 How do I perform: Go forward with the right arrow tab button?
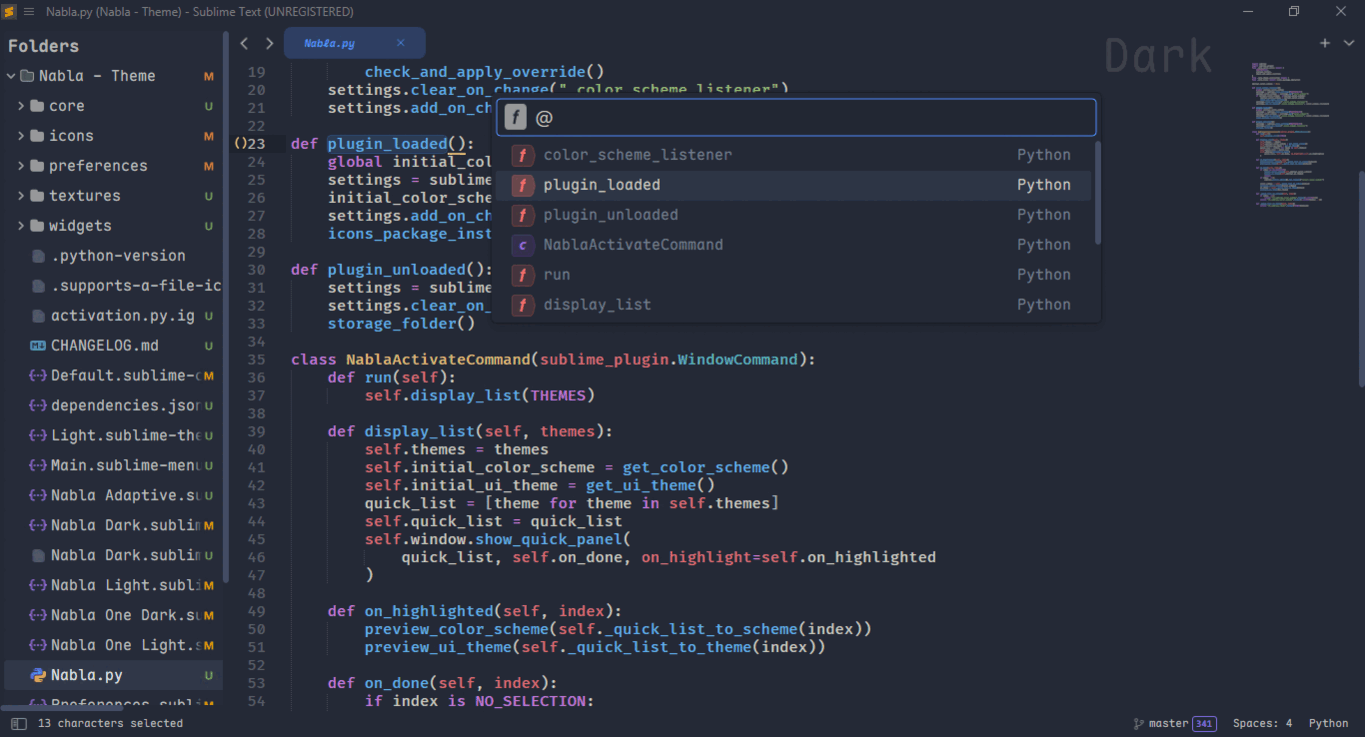[269, 43]
